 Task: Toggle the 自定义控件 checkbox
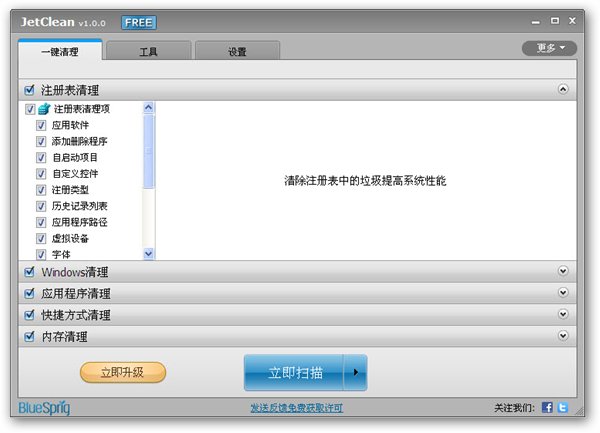[x=41, y=174]
